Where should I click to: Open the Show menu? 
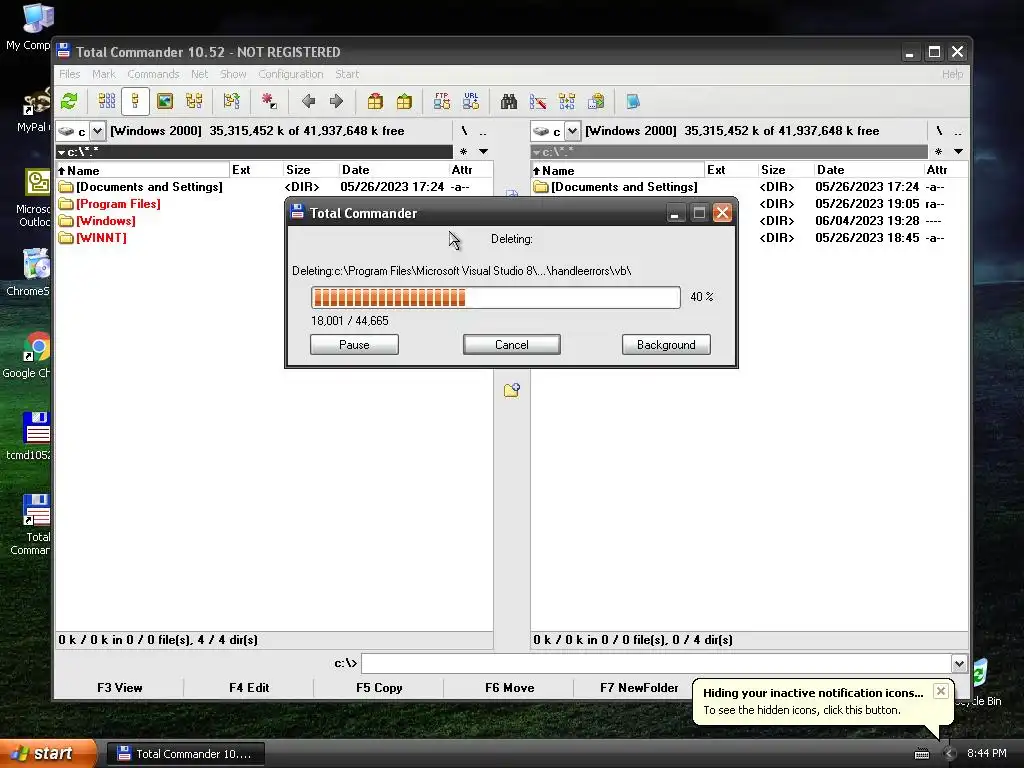[x=233, y=74]
